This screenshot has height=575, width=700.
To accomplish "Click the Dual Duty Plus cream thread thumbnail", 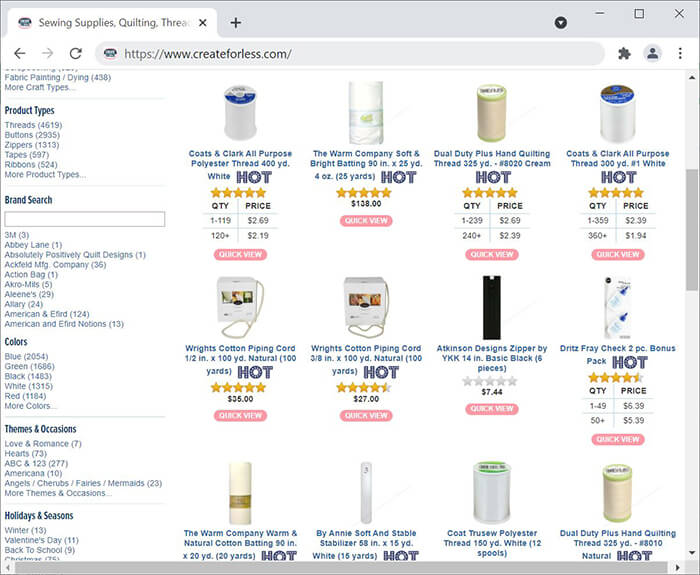I will point(492,112).
